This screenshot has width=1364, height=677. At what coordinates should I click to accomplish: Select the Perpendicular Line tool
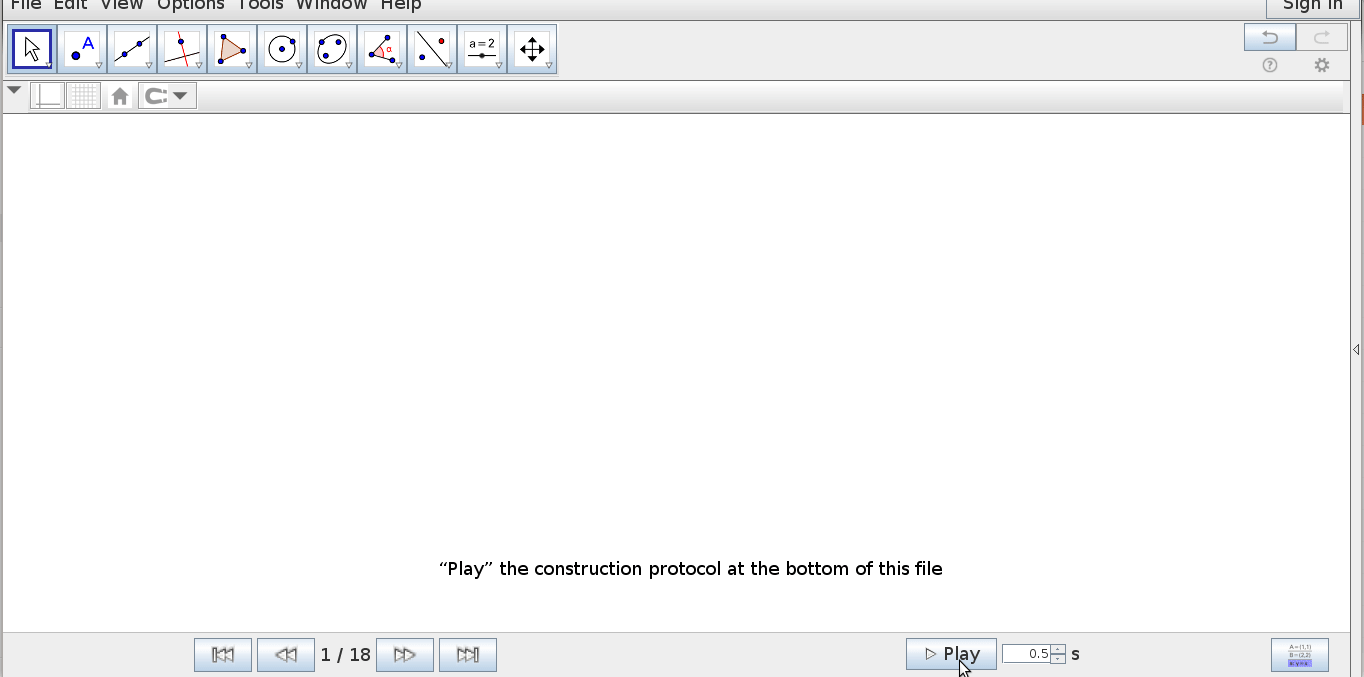point(182,49)
